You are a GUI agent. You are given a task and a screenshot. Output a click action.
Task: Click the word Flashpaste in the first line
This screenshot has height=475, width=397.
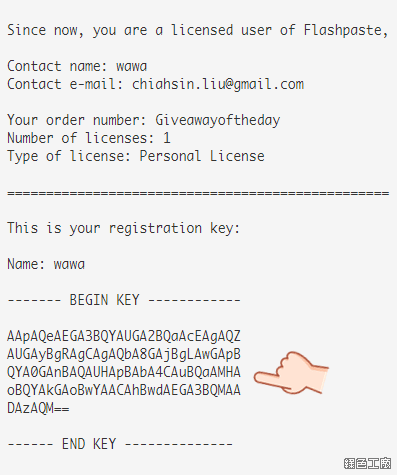[346, 30]
